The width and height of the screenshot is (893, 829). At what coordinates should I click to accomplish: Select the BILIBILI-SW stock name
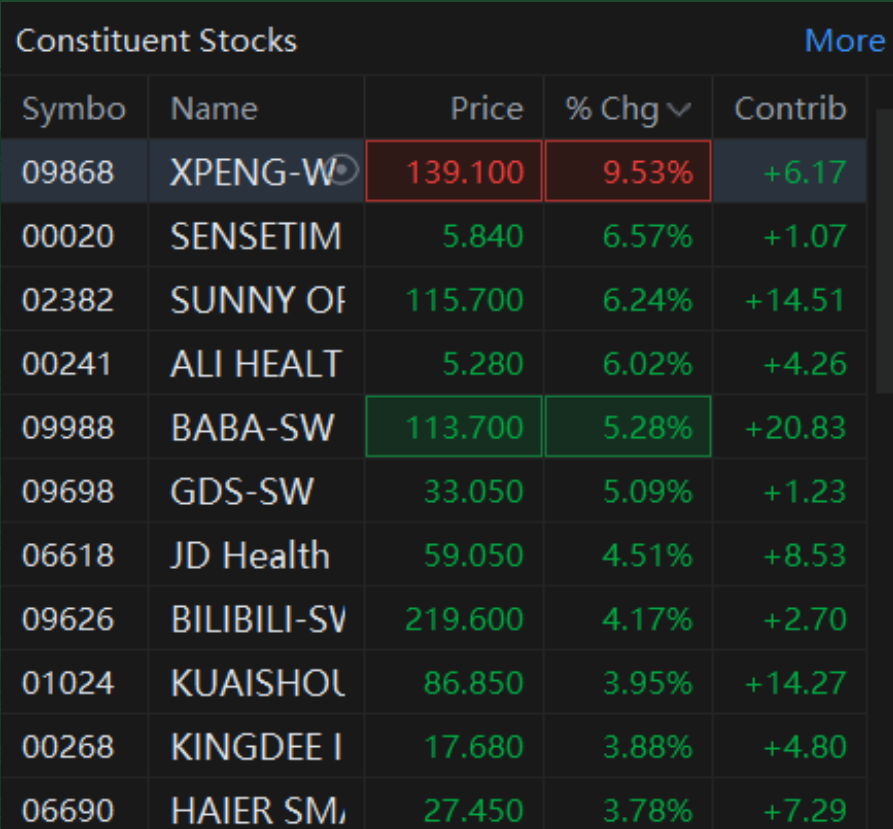[258, 618]
